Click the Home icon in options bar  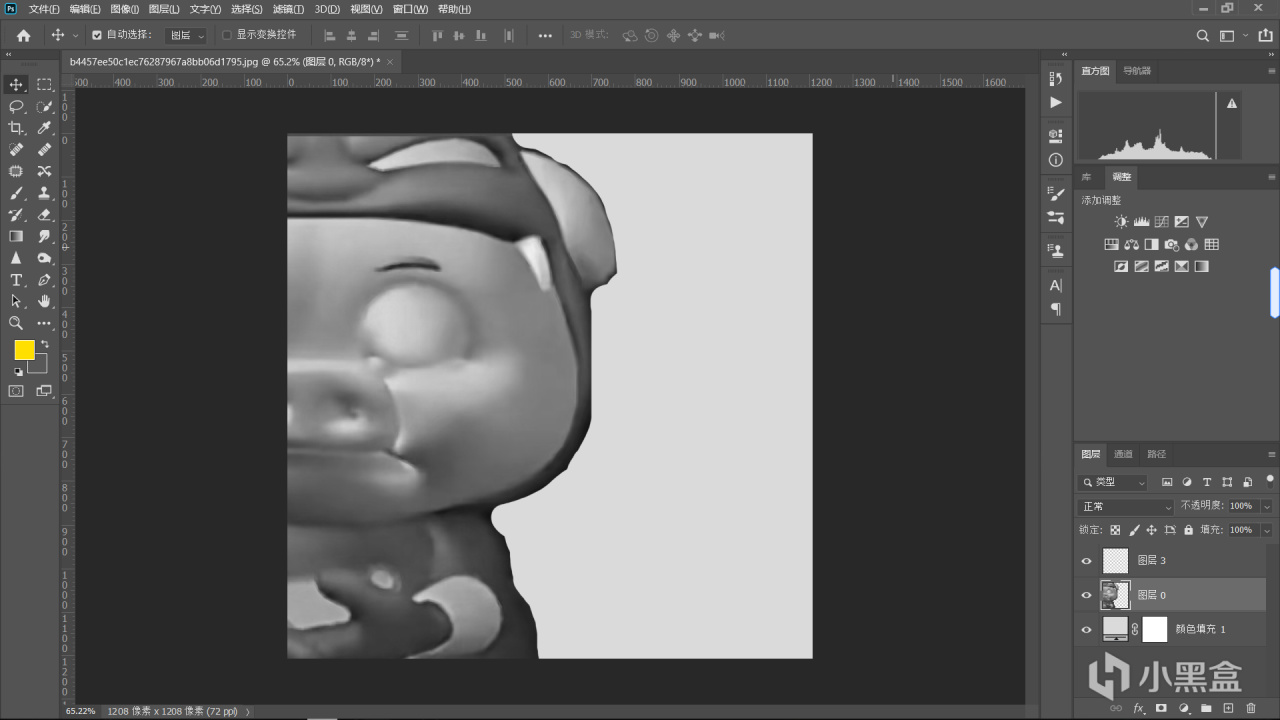23,35
